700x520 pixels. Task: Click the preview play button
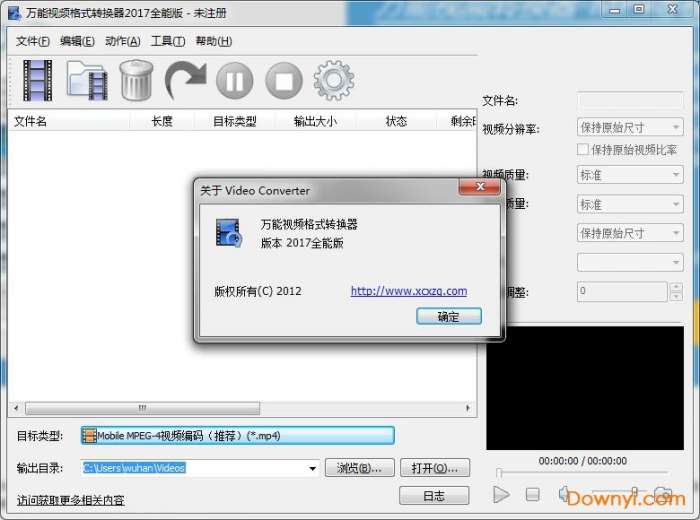pyautogui.click(x=501, y=494)
